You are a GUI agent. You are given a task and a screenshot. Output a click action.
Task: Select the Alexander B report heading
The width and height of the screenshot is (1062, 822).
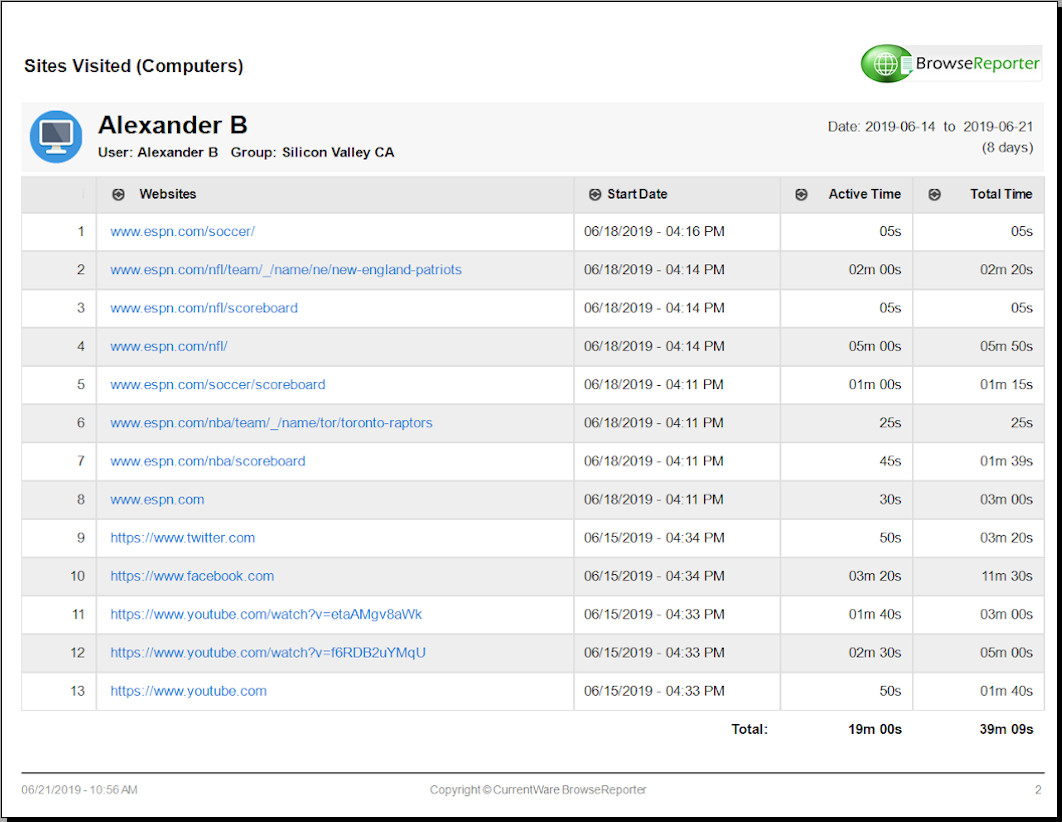172,125
